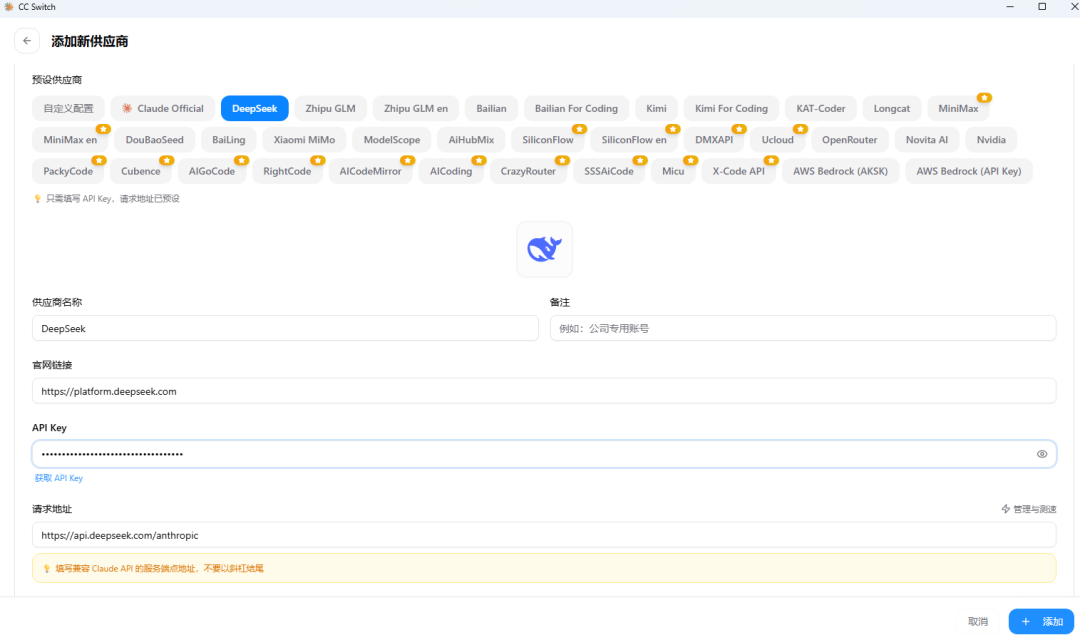
Task: Select X-Code API preset
Action: (739, 171)
